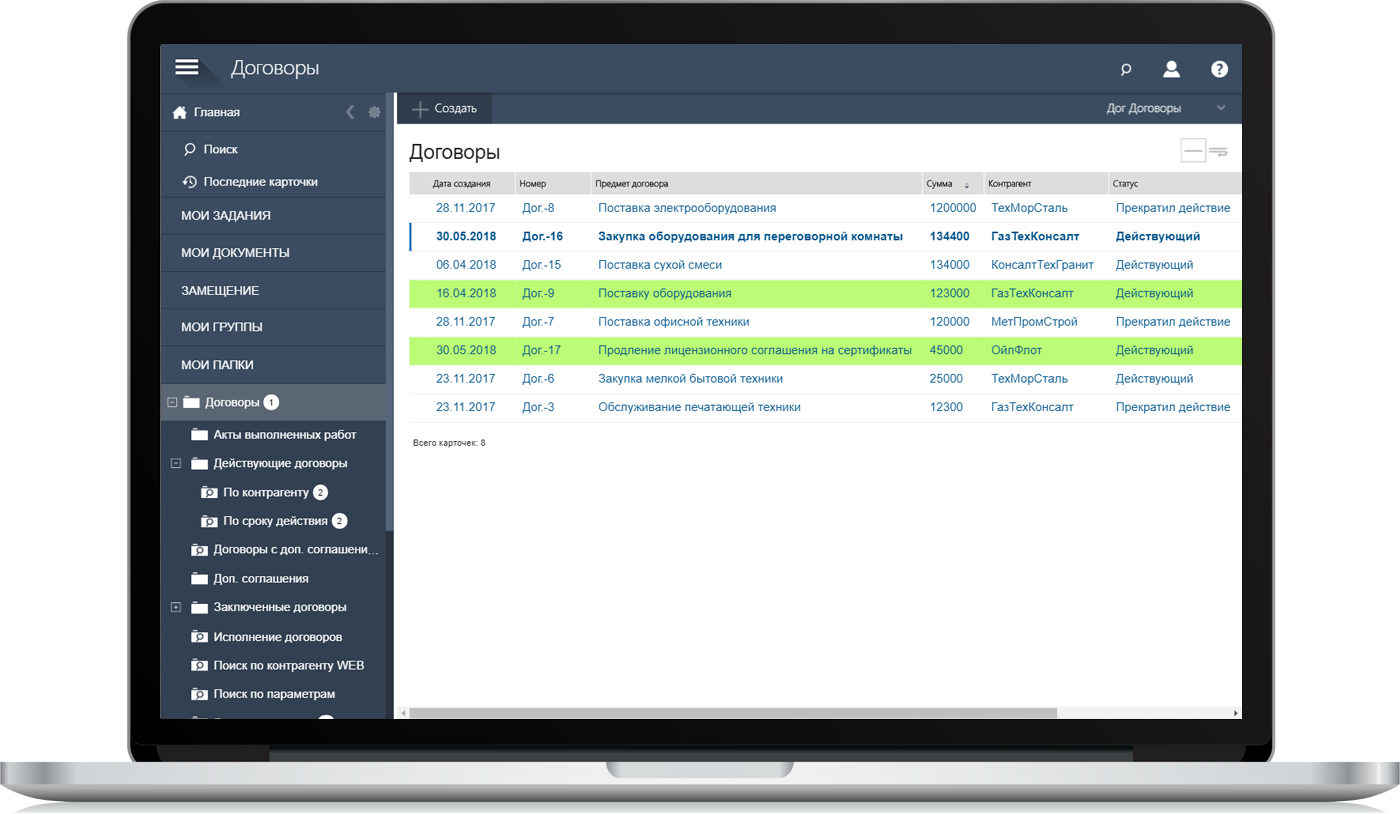Sort by Дата создания column header

pos(462,184)
